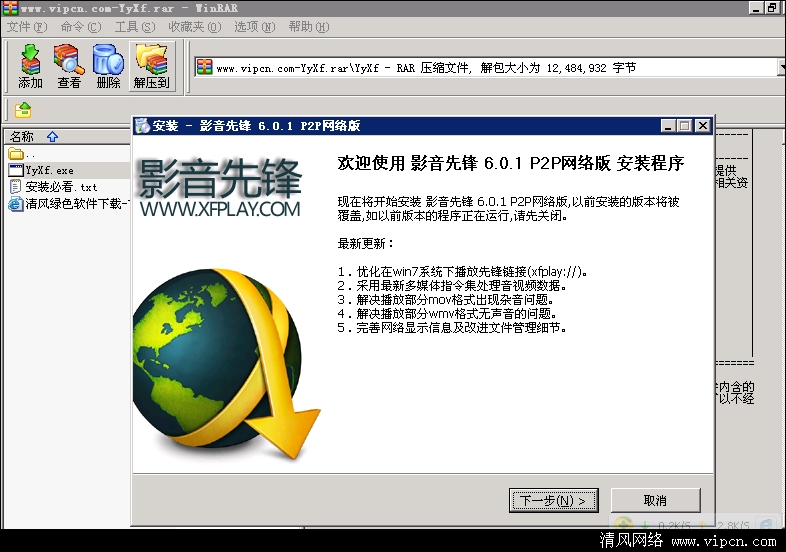The width and height of the screenshot is (786, 552).
Task: Open the 收藏夹(O) menu in WinRAR
Action: click(194, 27)
